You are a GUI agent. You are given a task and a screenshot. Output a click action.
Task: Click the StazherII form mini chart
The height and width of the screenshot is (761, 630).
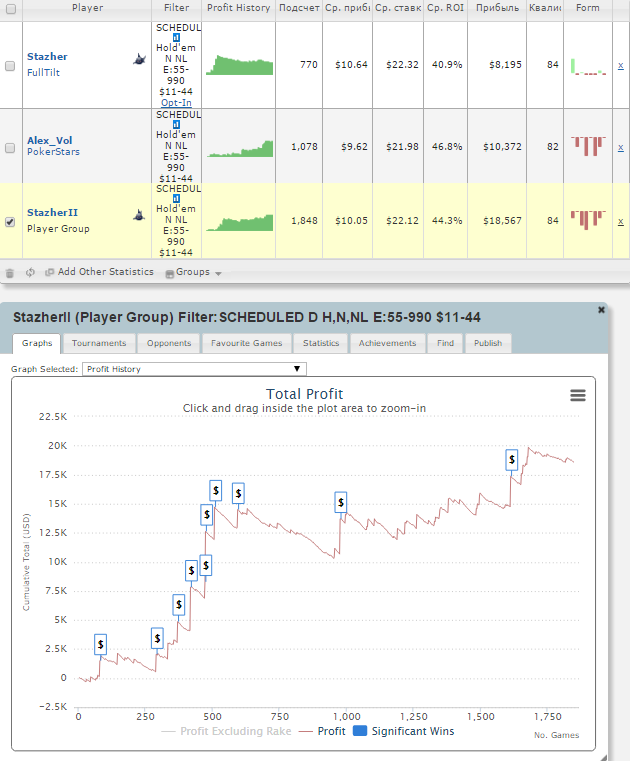tap(588, 220)
